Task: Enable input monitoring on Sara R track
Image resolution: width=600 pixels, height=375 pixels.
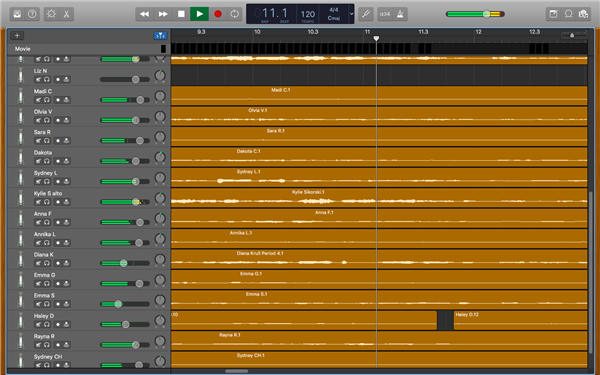Action: [x=66, y=141]
